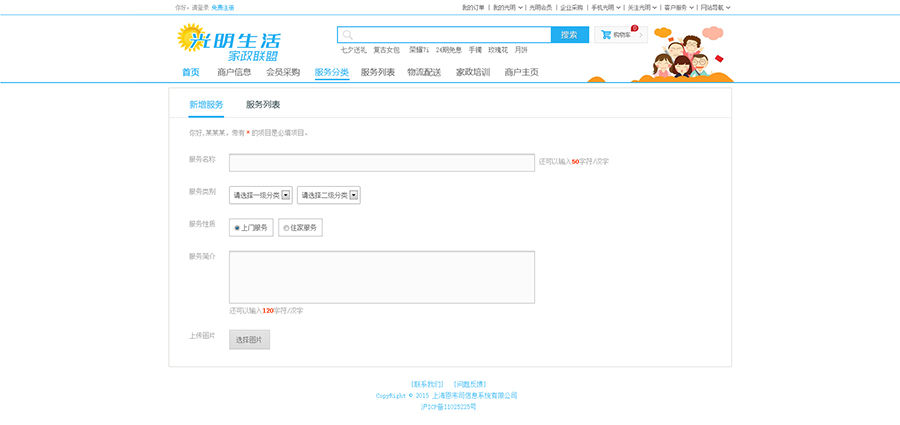Open the 请选择一级分类 dropdown
Screen dimensions: 900x425
point(260,195)
